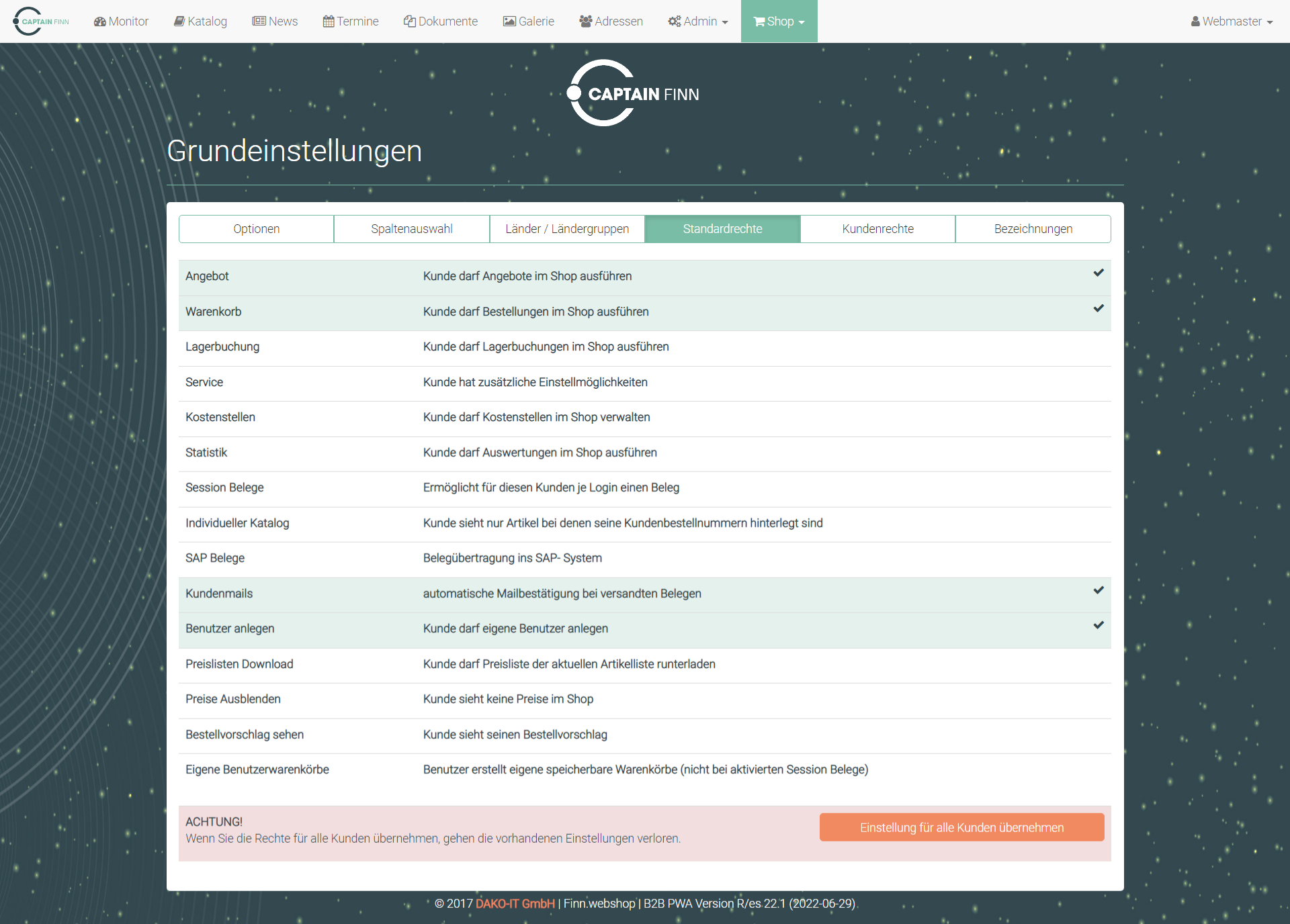
Task: Click the Katalog book icon
Action: click(179, 21)
